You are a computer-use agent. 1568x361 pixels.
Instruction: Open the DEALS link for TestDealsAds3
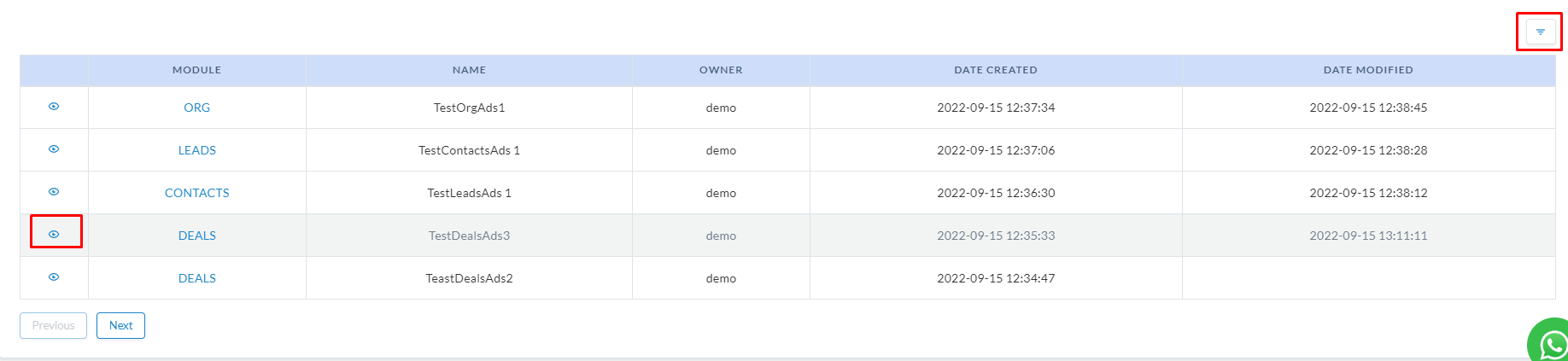coord(196,236)
